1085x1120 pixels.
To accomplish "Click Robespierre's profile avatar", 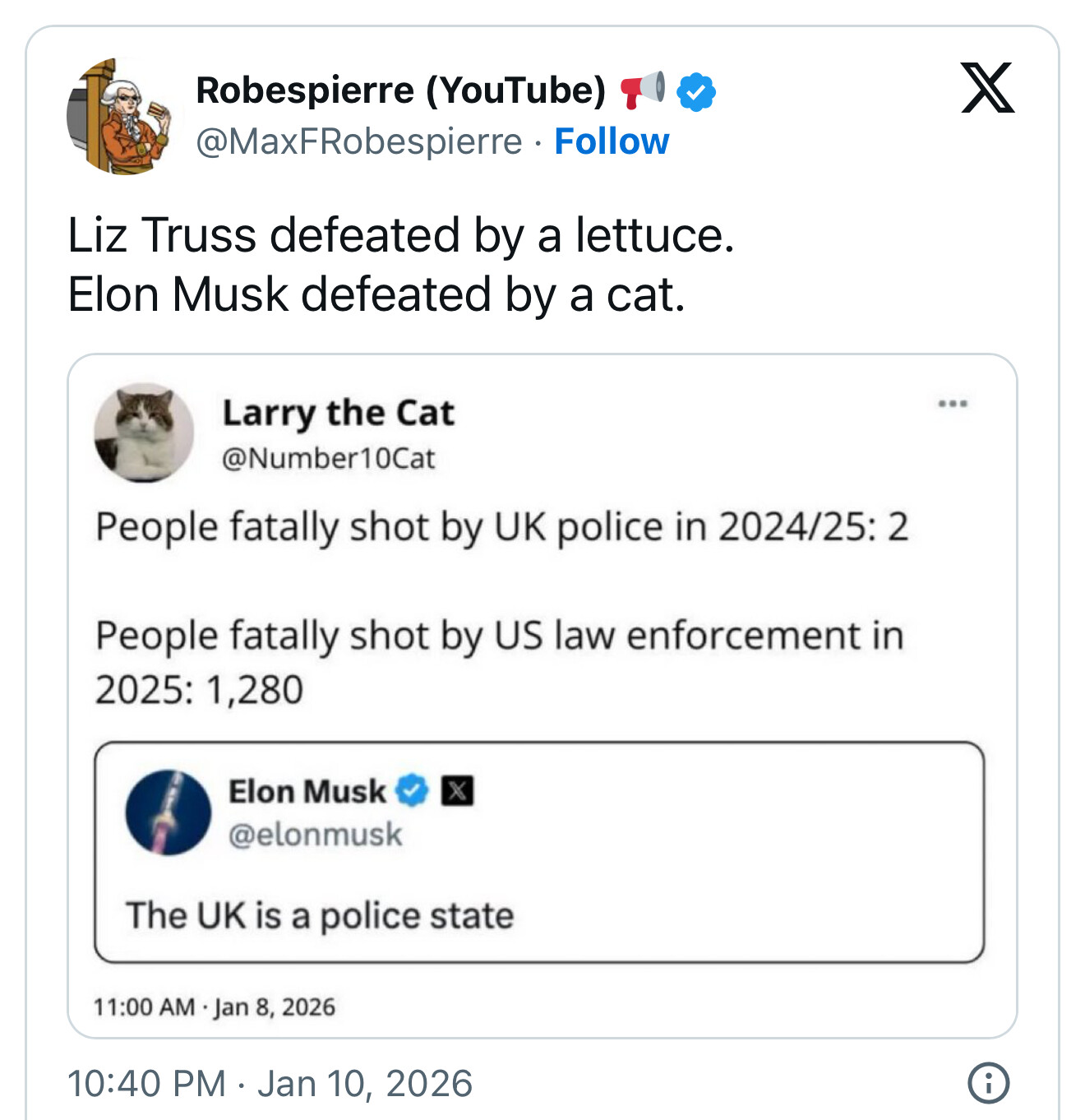I will [118, 117].
